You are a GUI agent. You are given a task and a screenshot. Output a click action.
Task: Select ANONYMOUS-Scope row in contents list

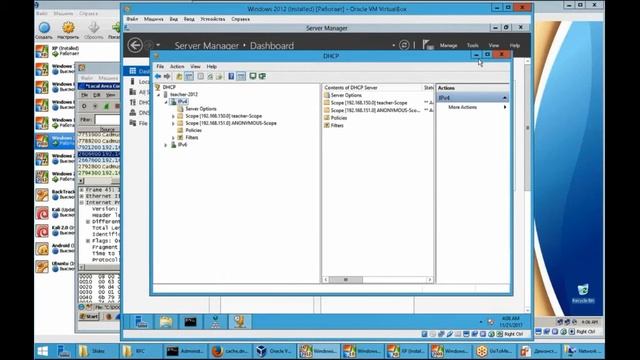point(375,110)
